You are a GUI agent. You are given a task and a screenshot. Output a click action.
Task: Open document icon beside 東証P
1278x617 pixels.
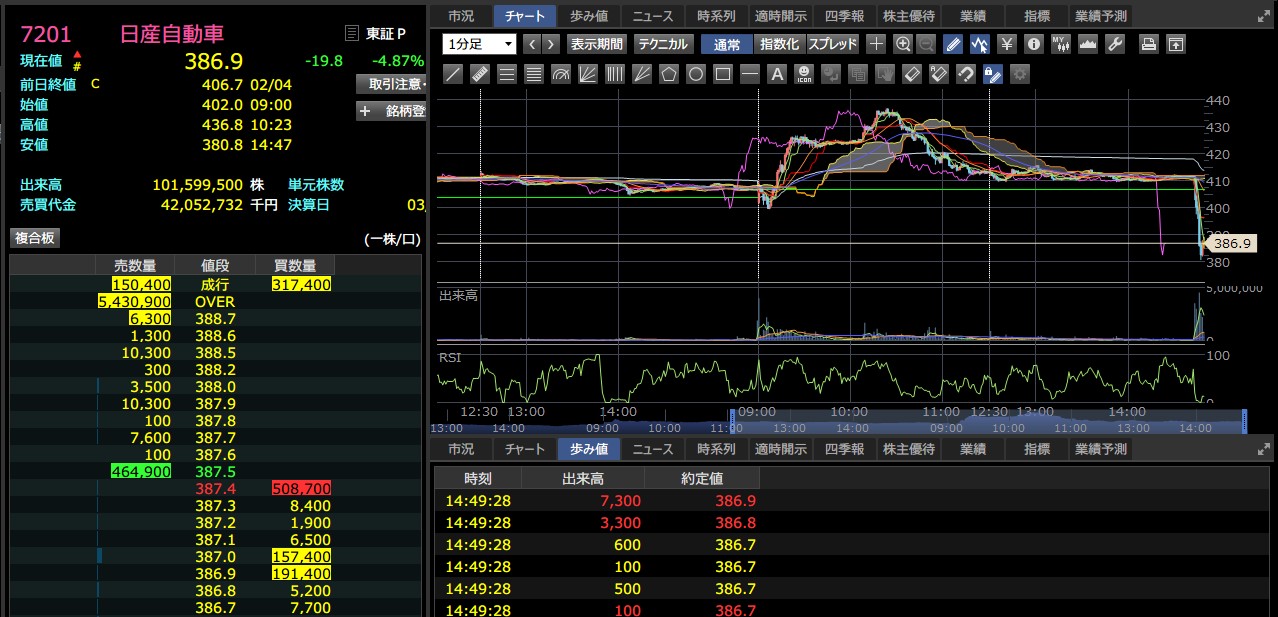click(351, 33)
